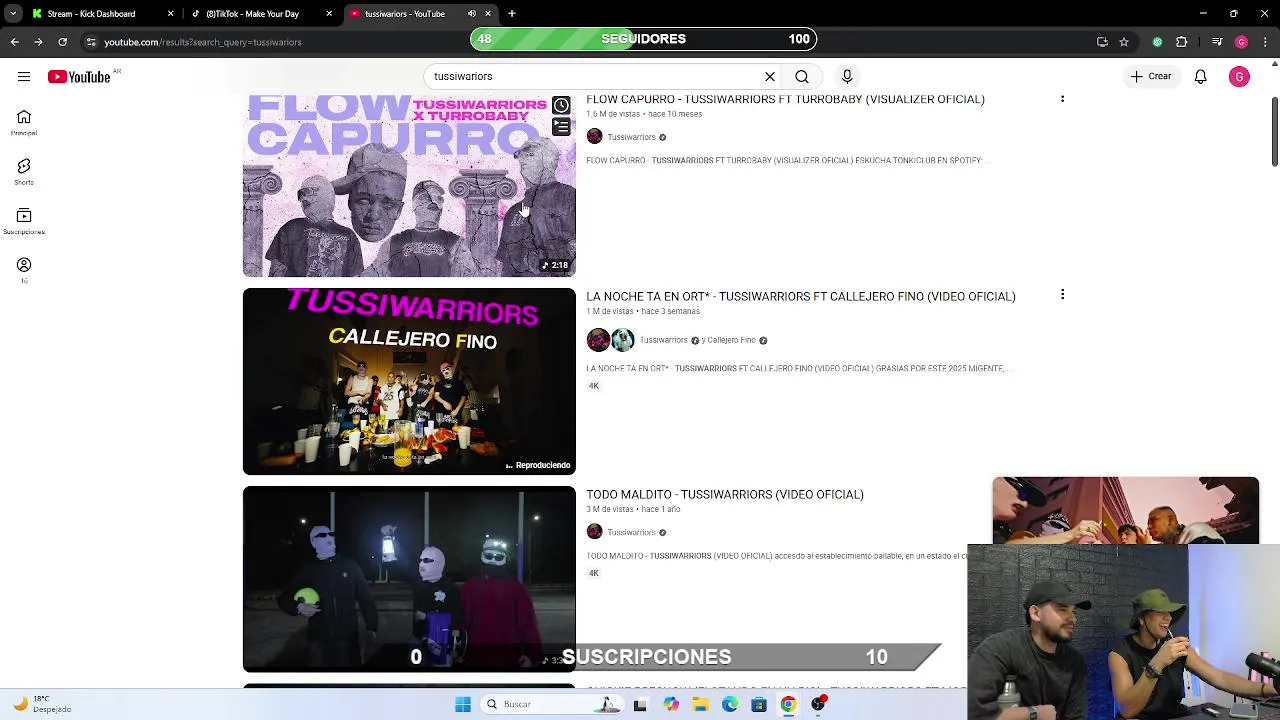Install app icon in address bar
The width and height of the screenshot is (1280, 720).
click(x=1102, y=42)
